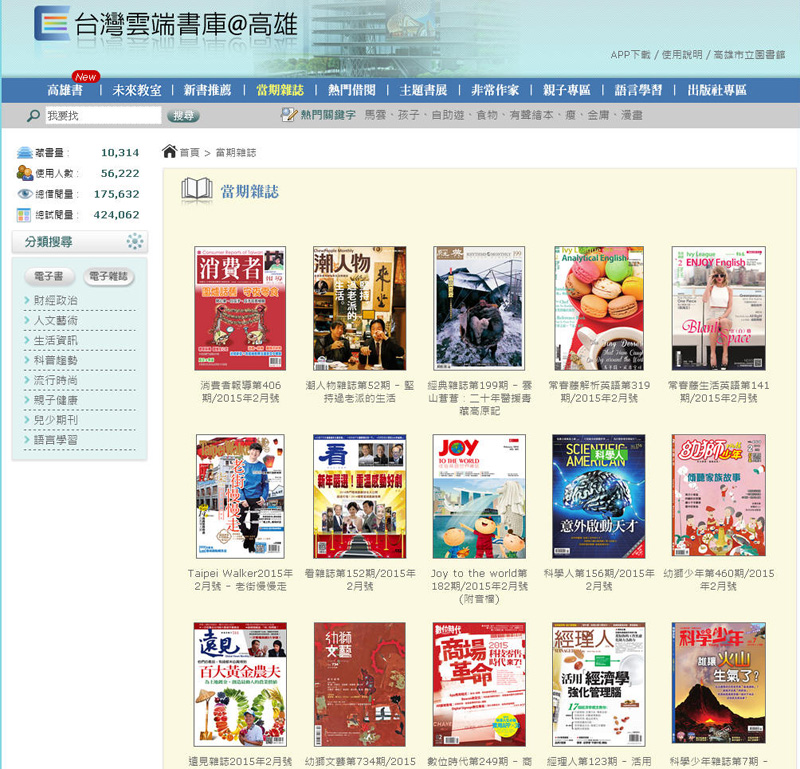Open the 高雄書 menu item

[65, 90]
